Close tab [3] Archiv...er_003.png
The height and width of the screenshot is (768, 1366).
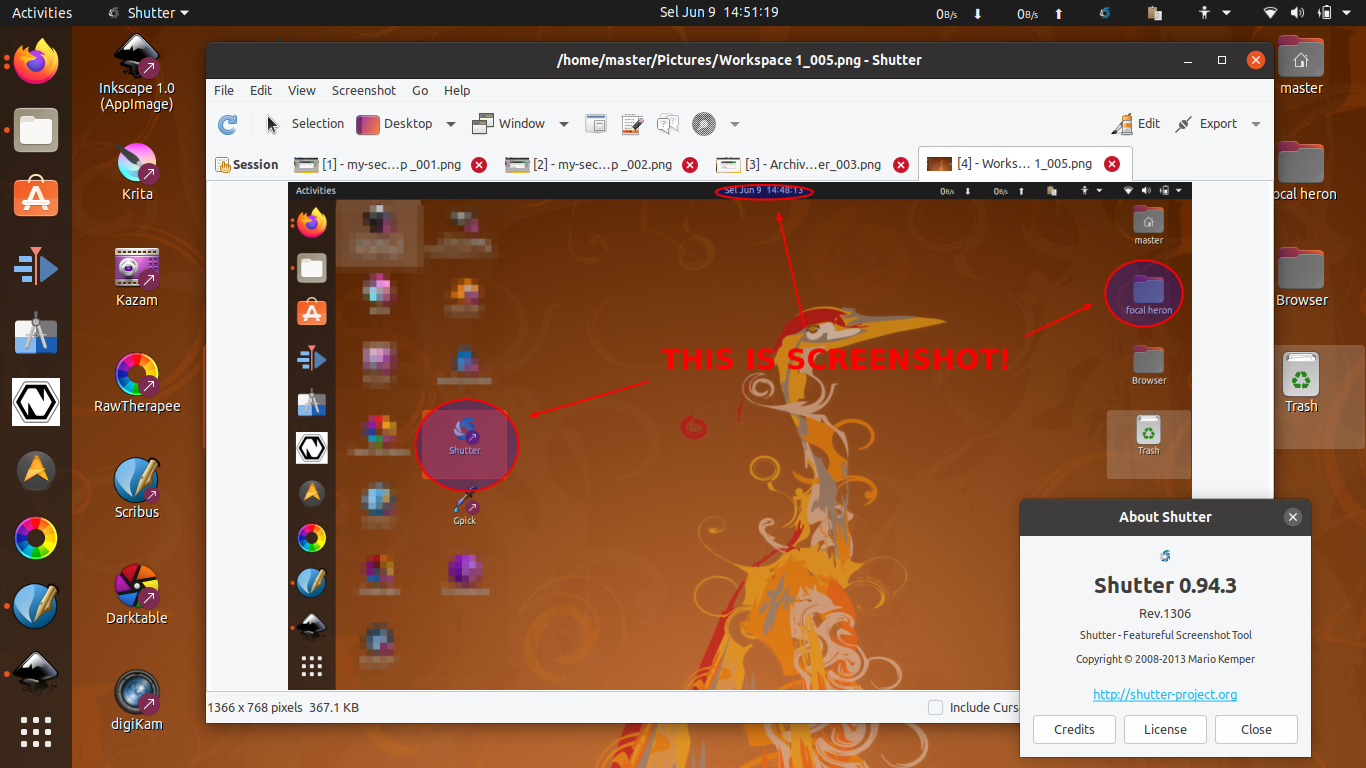point(901,164)
